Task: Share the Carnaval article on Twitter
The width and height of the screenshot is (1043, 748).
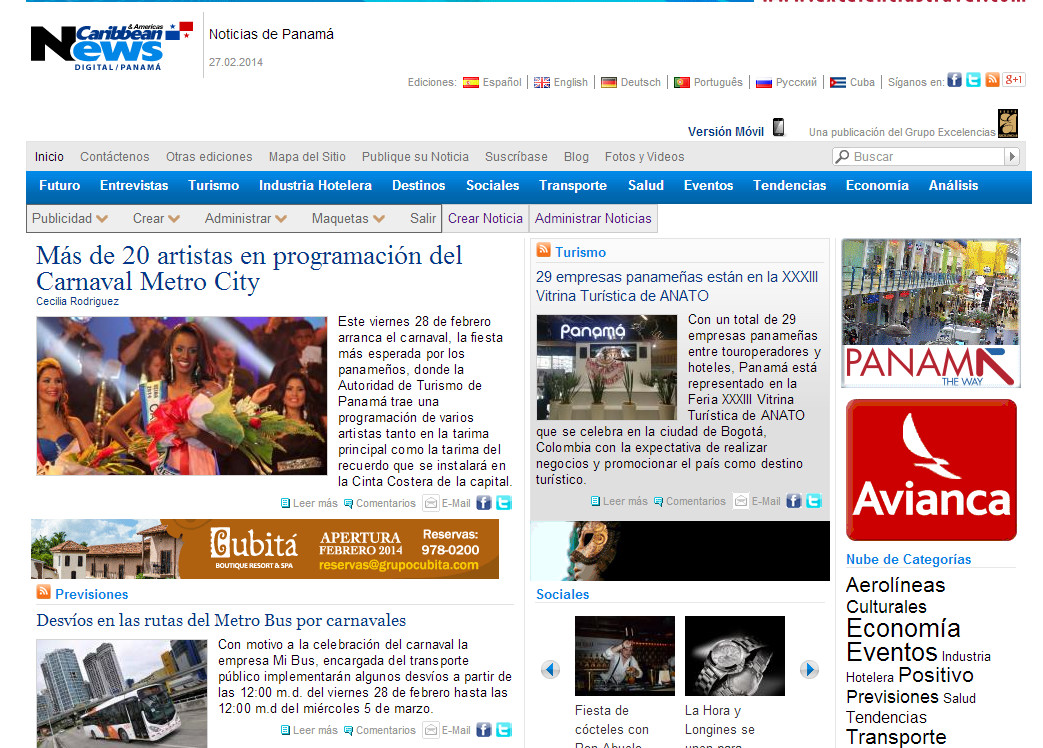Action: (x=504, y=503)
